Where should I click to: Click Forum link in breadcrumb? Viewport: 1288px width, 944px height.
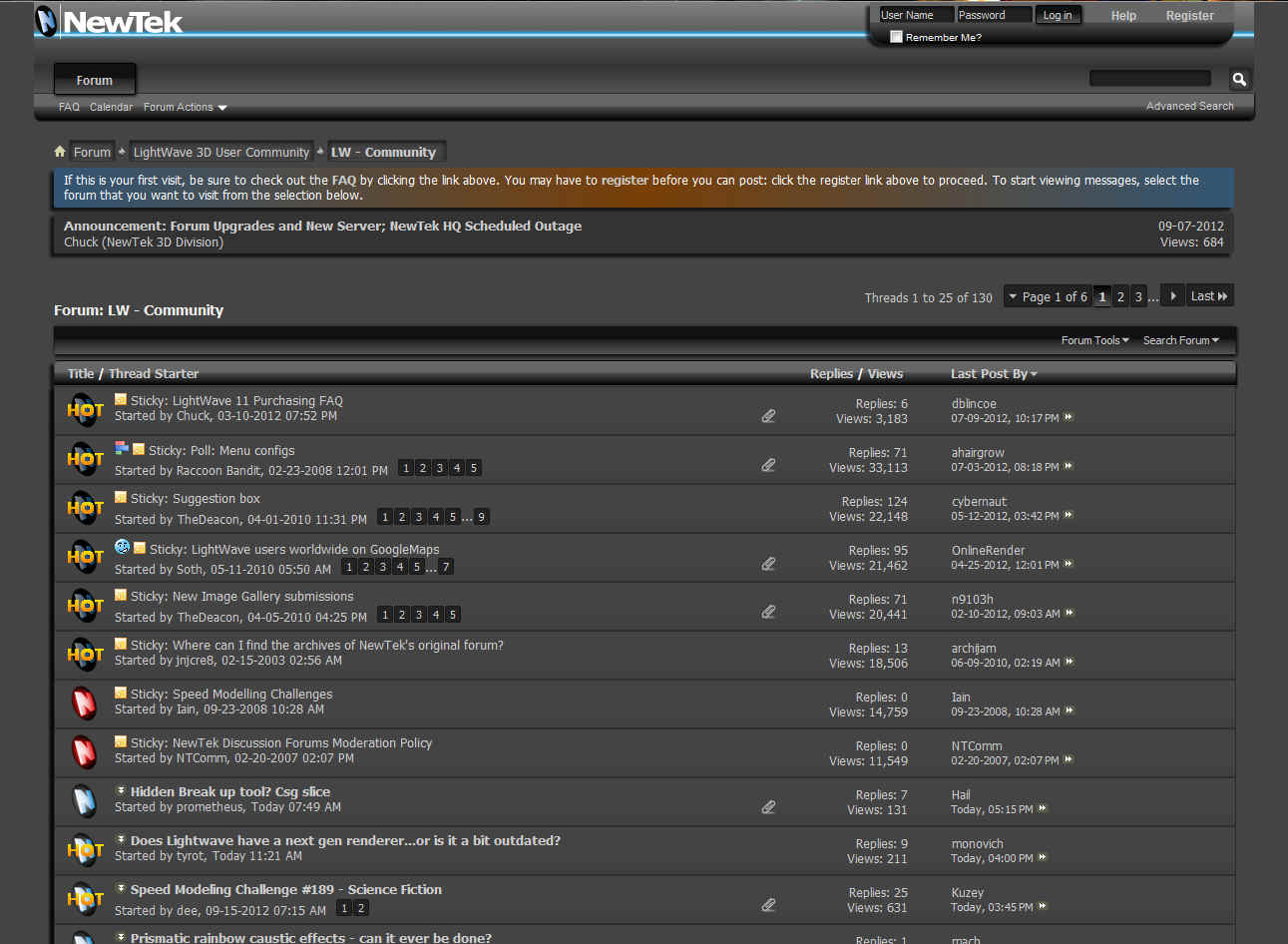tap(92, 152)
